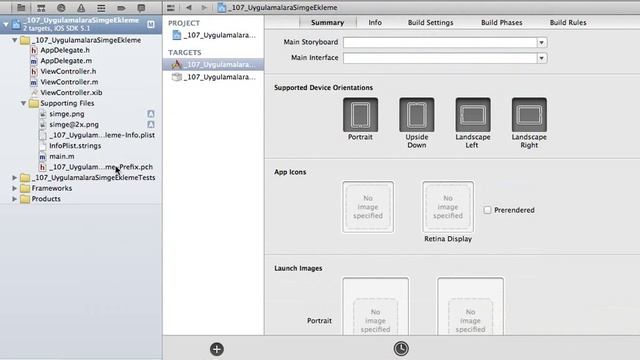Screen dimensions: 640x360
Task: Click the source control badge on simge.png
Action: pyautogui.click(x=151, y=114)
